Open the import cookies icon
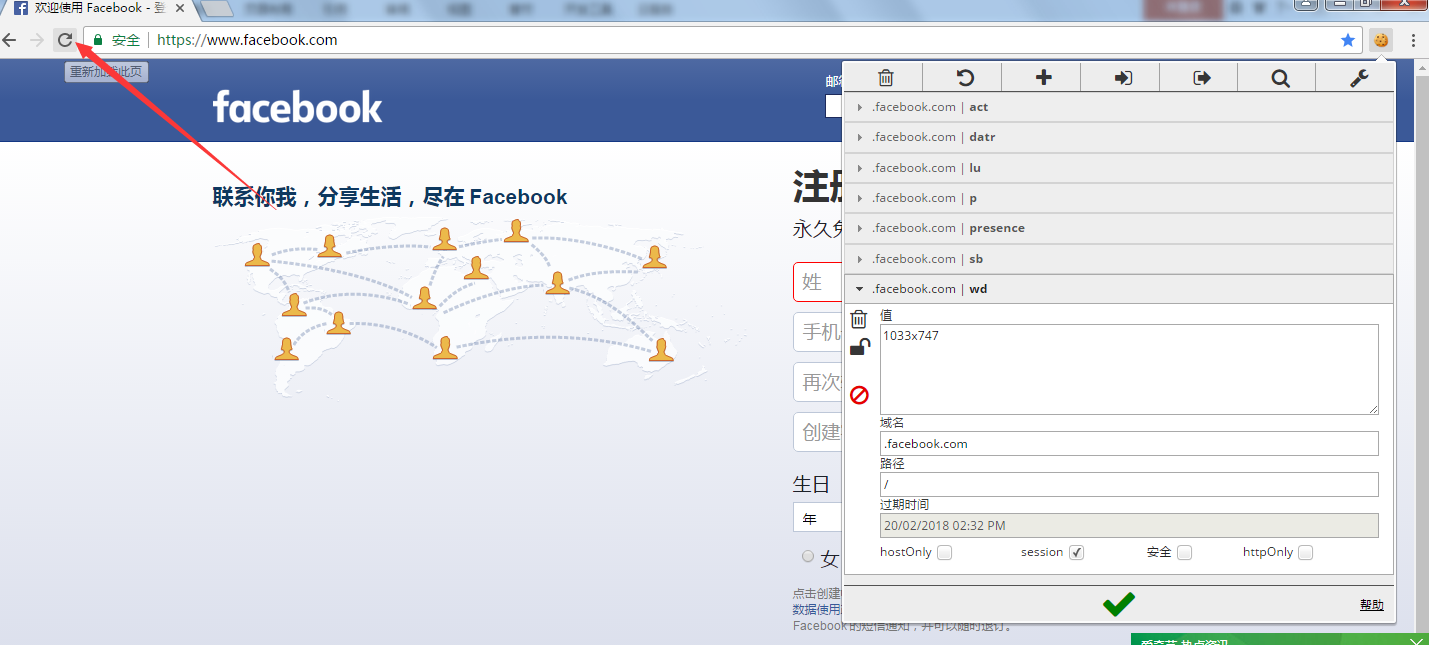1429x645 pixels. (1123, 77)
